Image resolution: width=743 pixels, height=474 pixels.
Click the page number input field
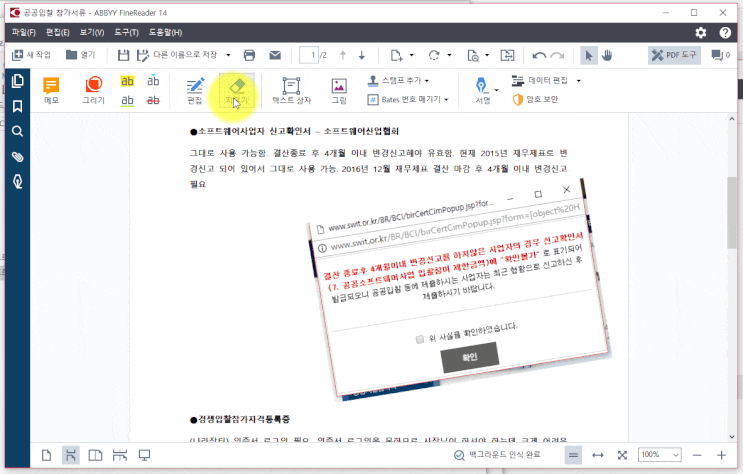tap(308, 55)
